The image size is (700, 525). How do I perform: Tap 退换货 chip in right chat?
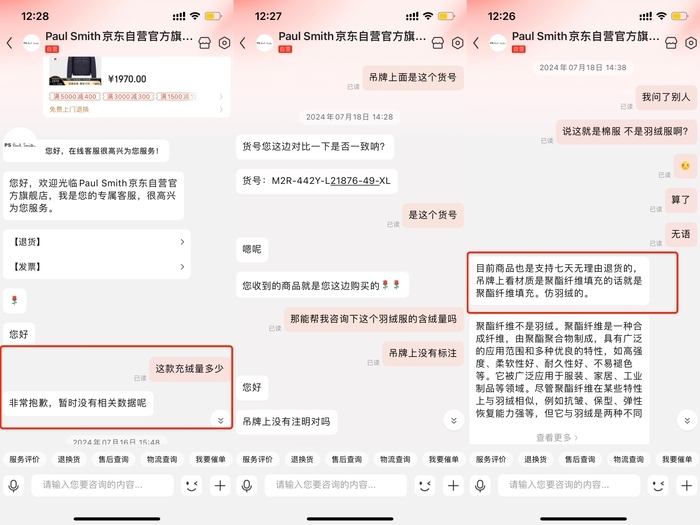click(x=535, y=459)
